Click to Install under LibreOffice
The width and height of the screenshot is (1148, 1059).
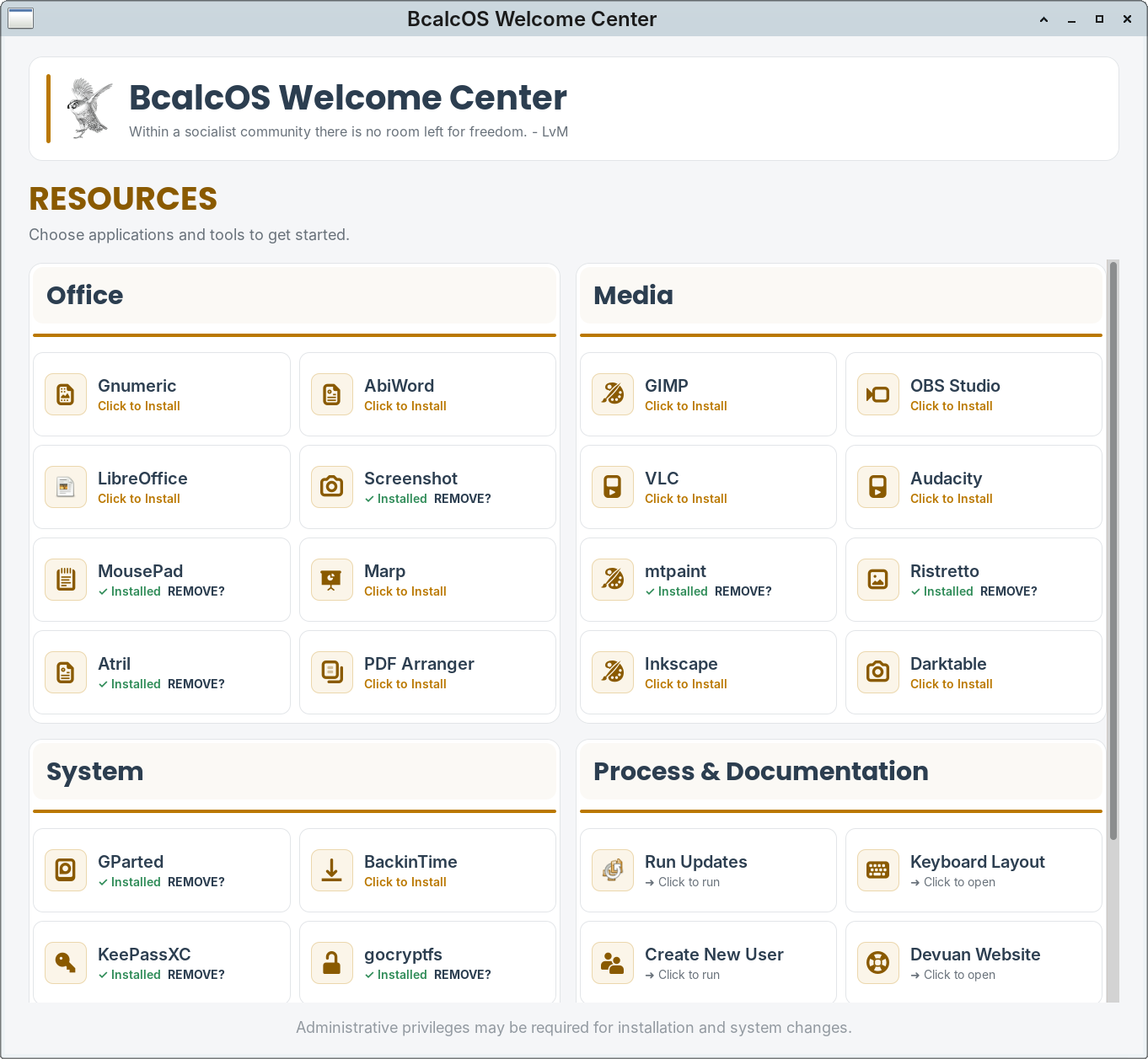pos(139,499)
